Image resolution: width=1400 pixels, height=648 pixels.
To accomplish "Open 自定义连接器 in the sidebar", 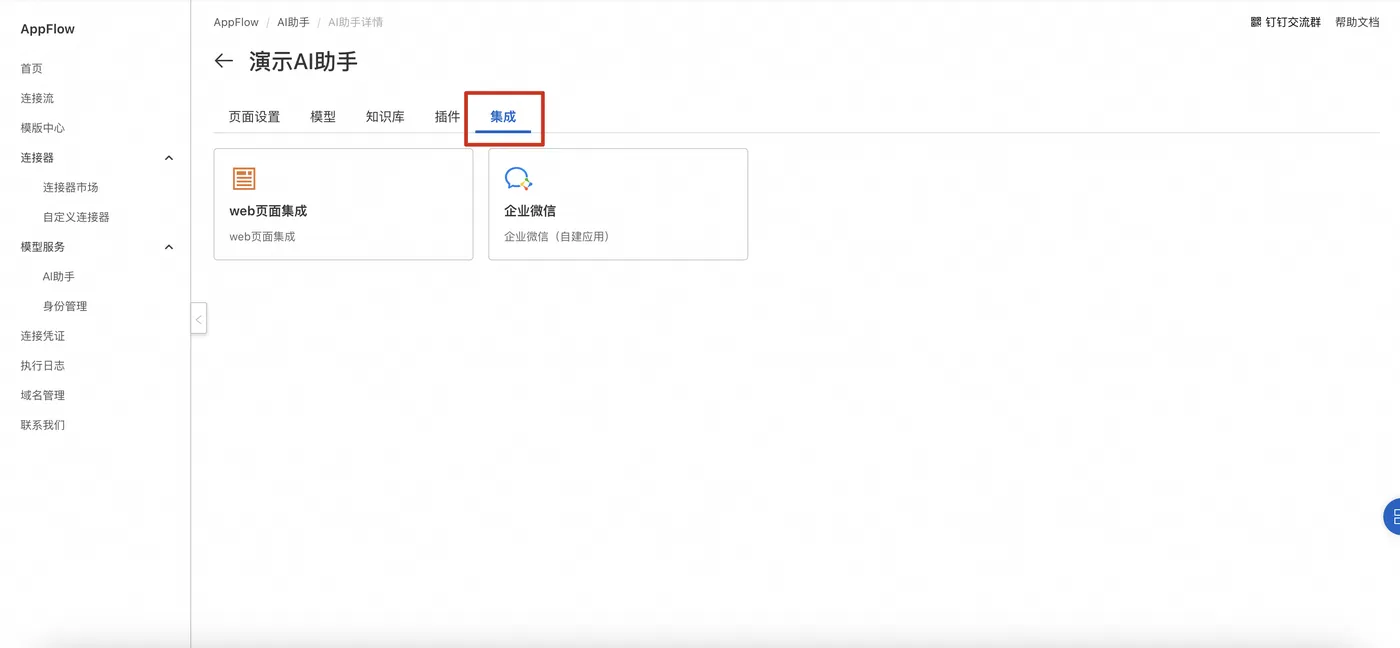I will [76, 217].
